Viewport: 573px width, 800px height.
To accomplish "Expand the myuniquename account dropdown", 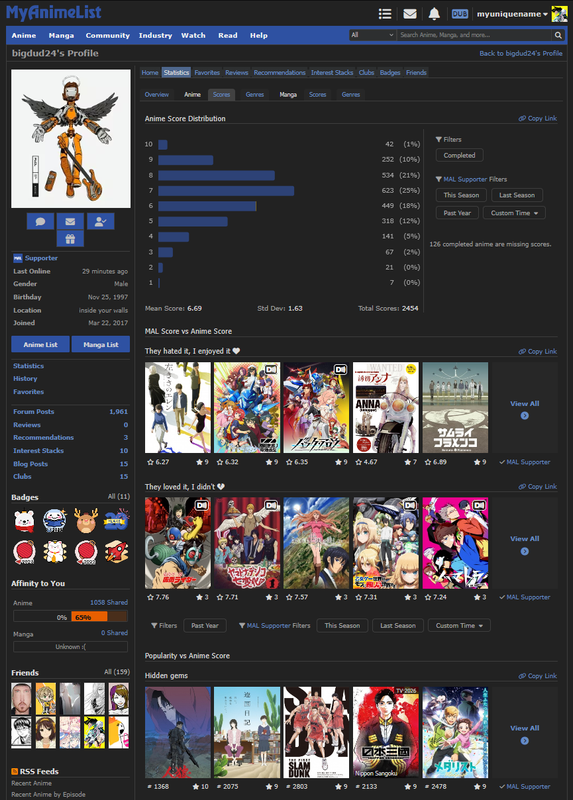I will (x=512, y=14).
